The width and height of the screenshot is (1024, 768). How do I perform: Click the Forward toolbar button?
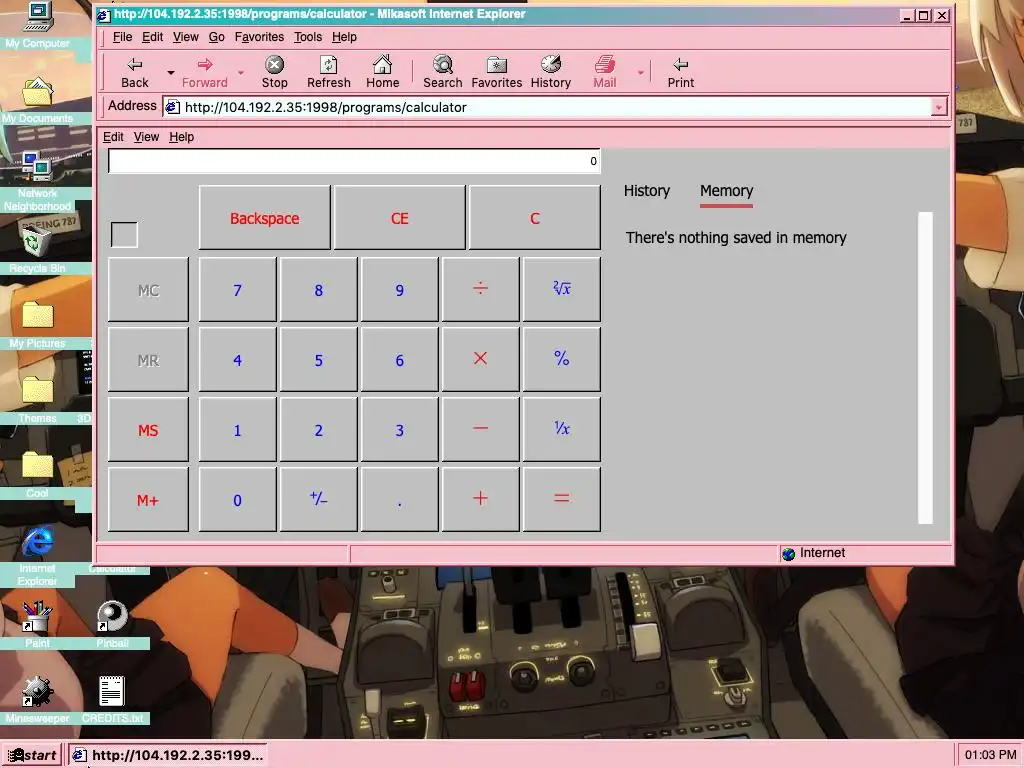click(204, 72)
